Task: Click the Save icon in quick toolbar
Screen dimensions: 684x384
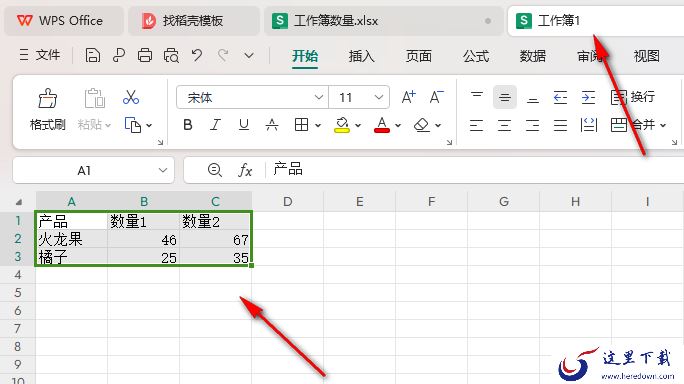Action: click(x=92, y=55)
